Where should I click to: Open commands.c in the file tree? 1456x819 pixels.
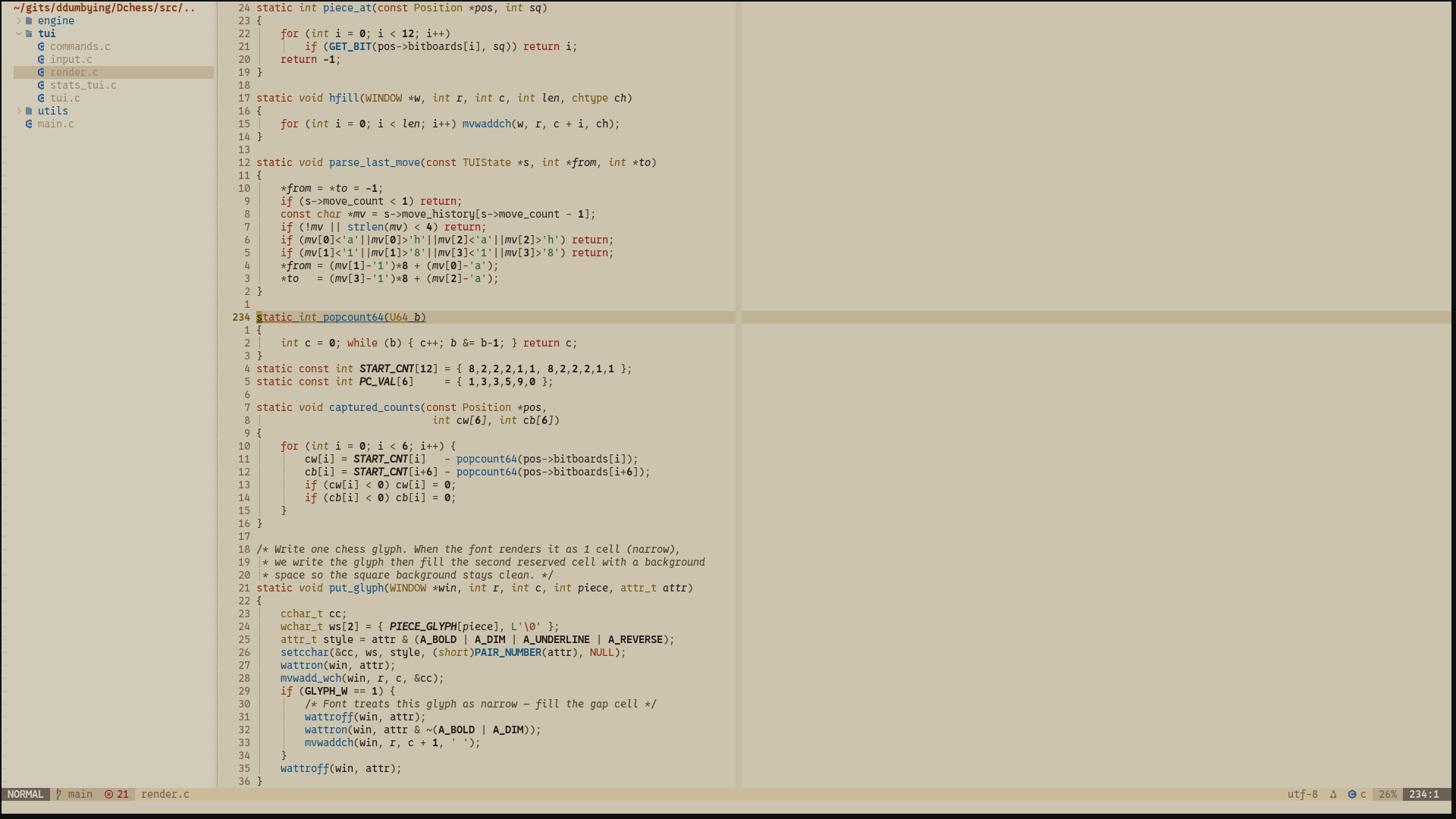tap(80, 46)
